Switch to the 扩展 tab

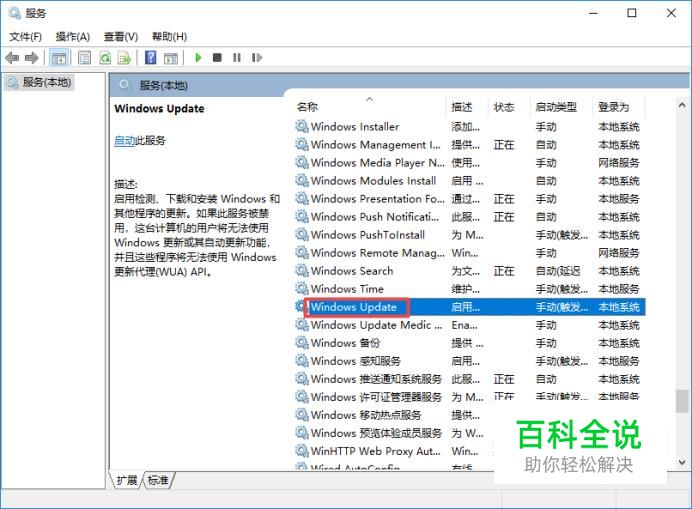(127, 480)
